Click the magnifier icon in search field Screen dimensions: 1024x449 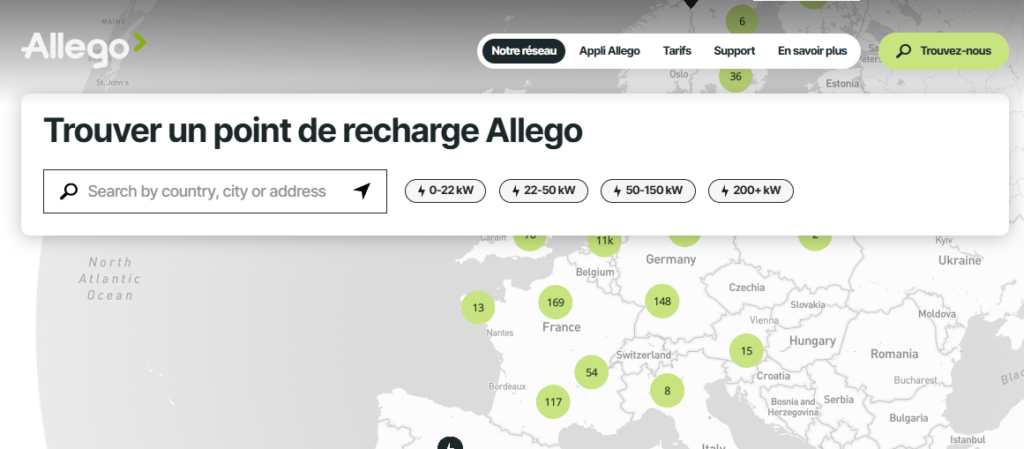pos(69,191)
